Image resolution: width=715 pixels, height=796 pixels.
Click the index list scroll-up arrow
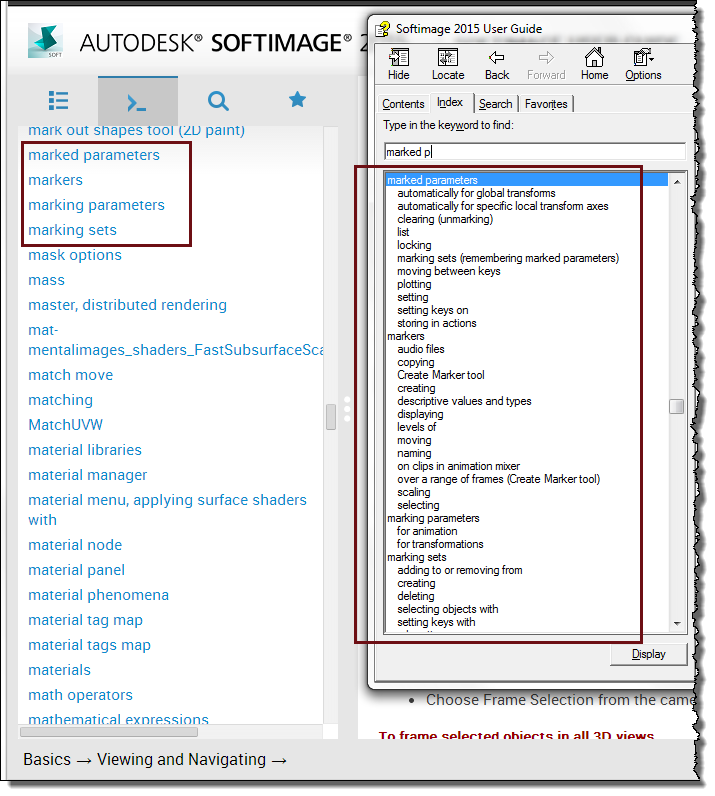[x=677, y=181]
